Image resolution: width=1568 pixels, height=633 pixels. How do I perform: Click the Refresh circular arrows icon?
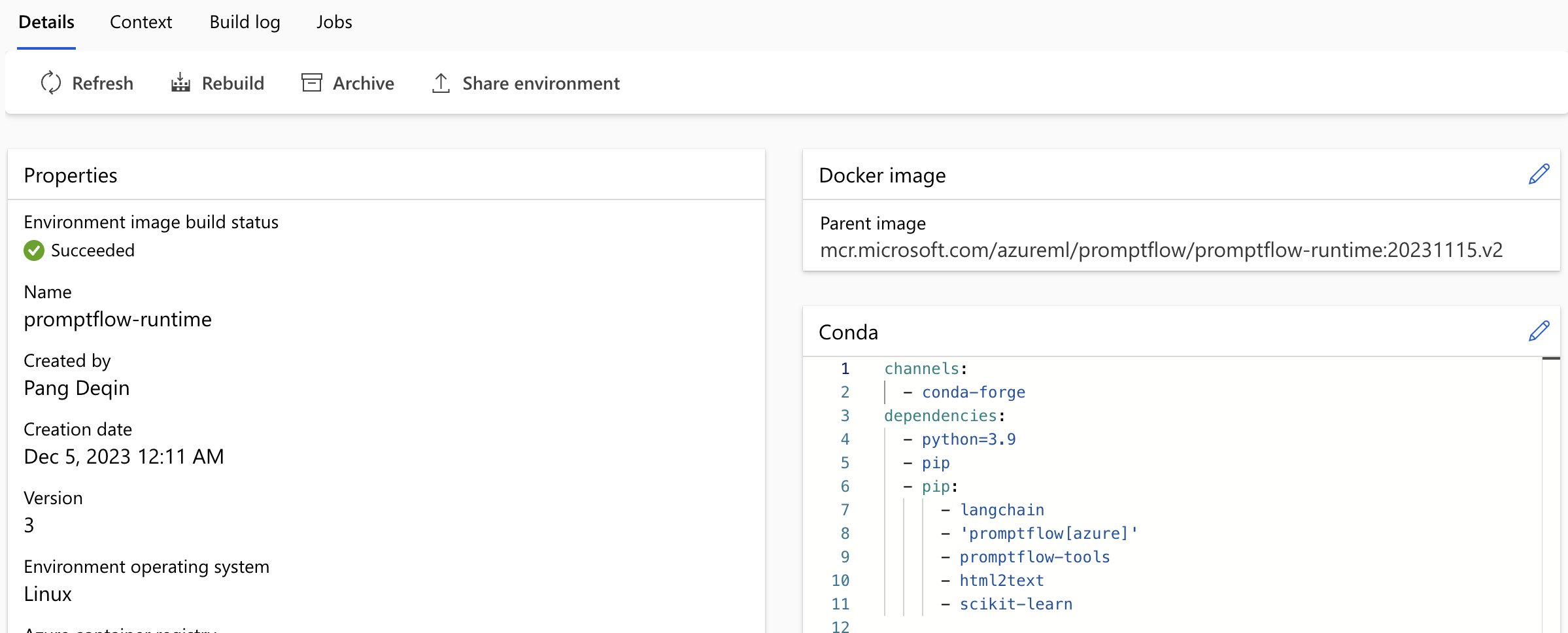pyautogui.click(x=51, y=82)
